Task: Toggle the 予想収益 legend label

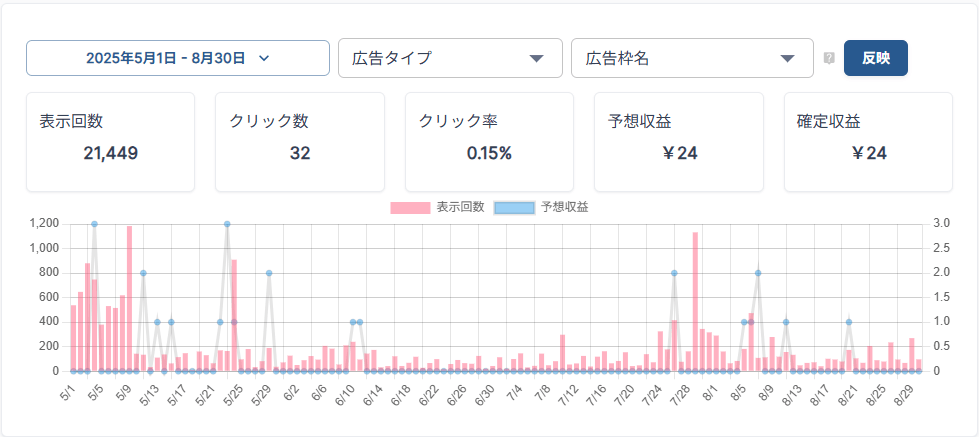Action: [x=564, y=207]
